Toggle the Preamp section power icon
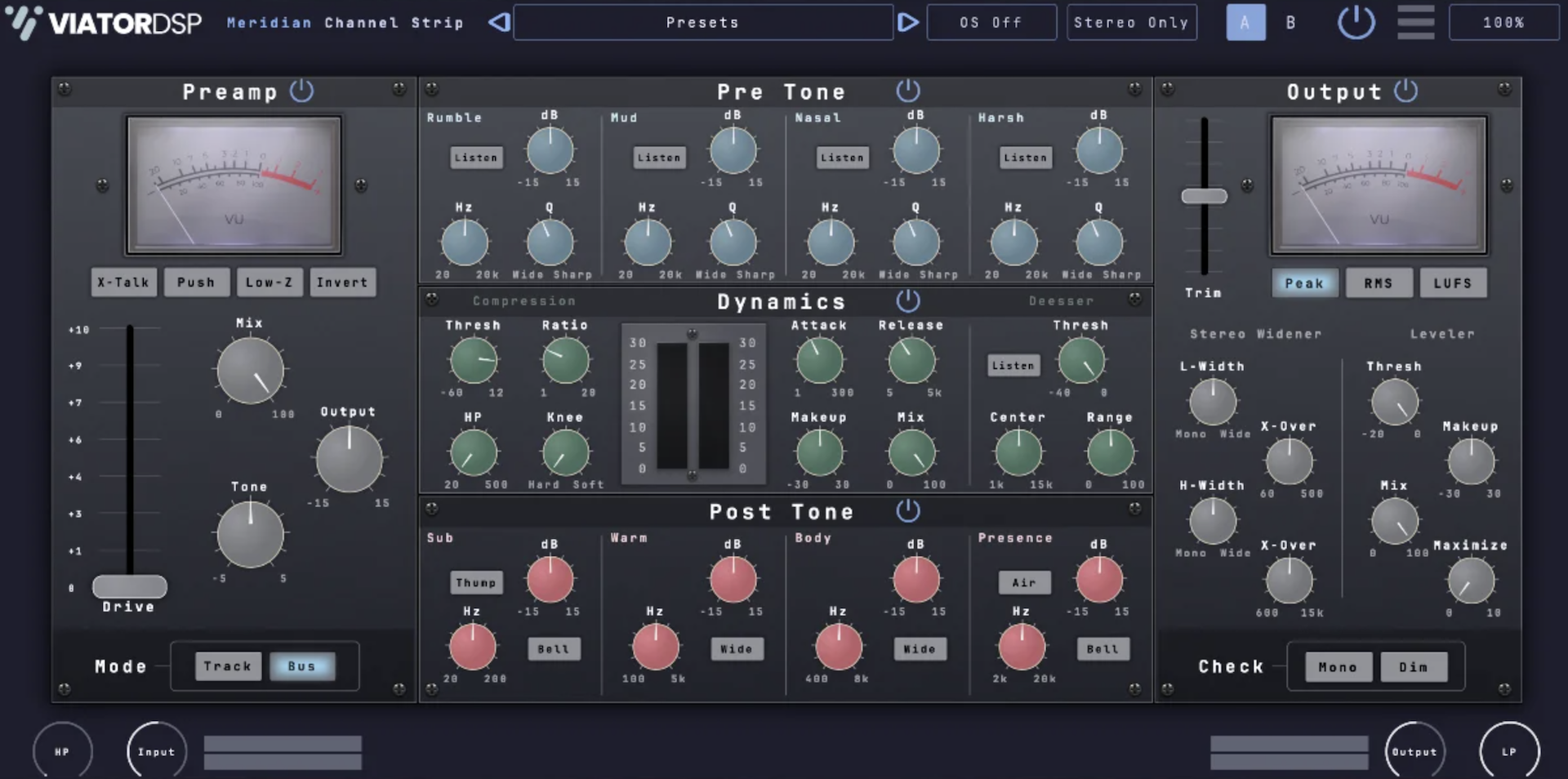Viewport: 1568px width, 779px height. click(x=301, y=91)
